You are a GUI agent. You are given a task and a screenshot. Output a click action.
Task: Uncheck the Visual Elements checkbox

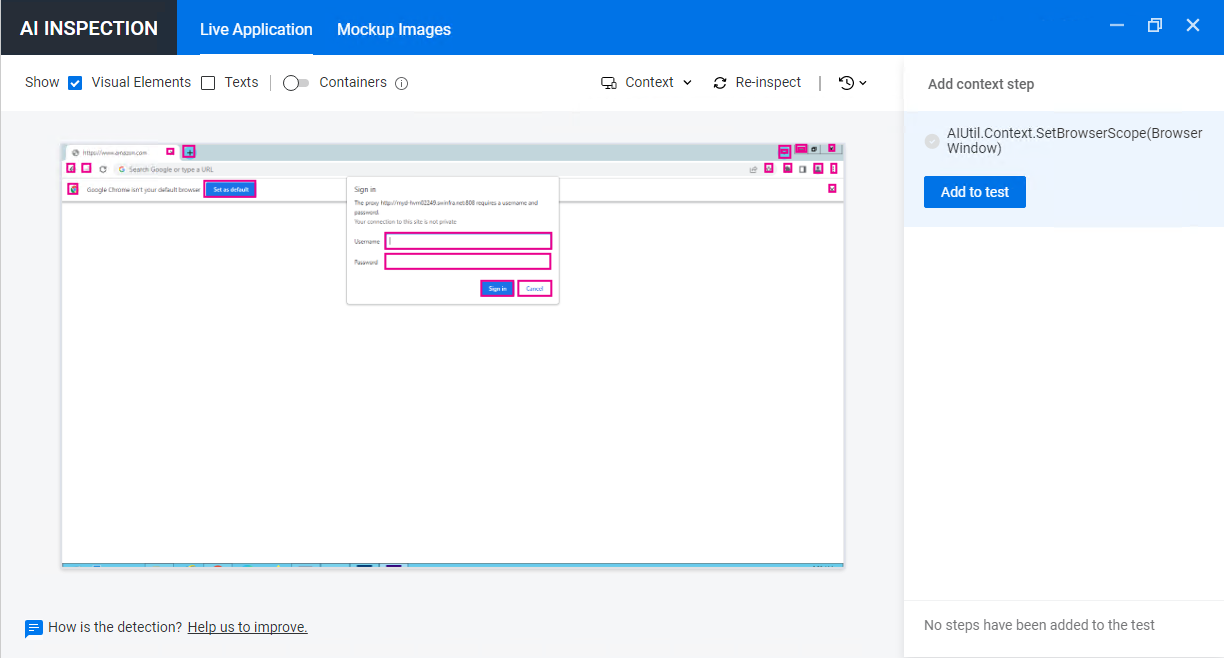tap(74, 82)
